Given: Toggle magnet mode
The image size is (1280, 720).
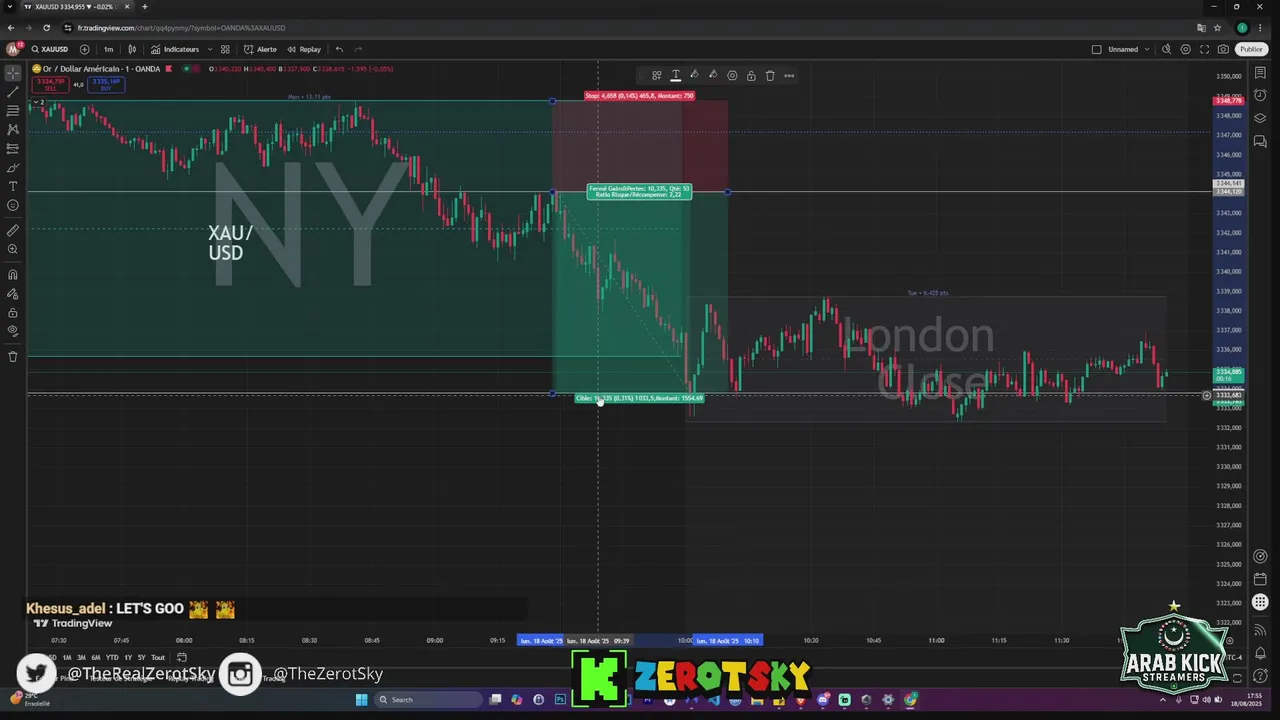Looking at the screenshot, I should (x=13, y=275).
